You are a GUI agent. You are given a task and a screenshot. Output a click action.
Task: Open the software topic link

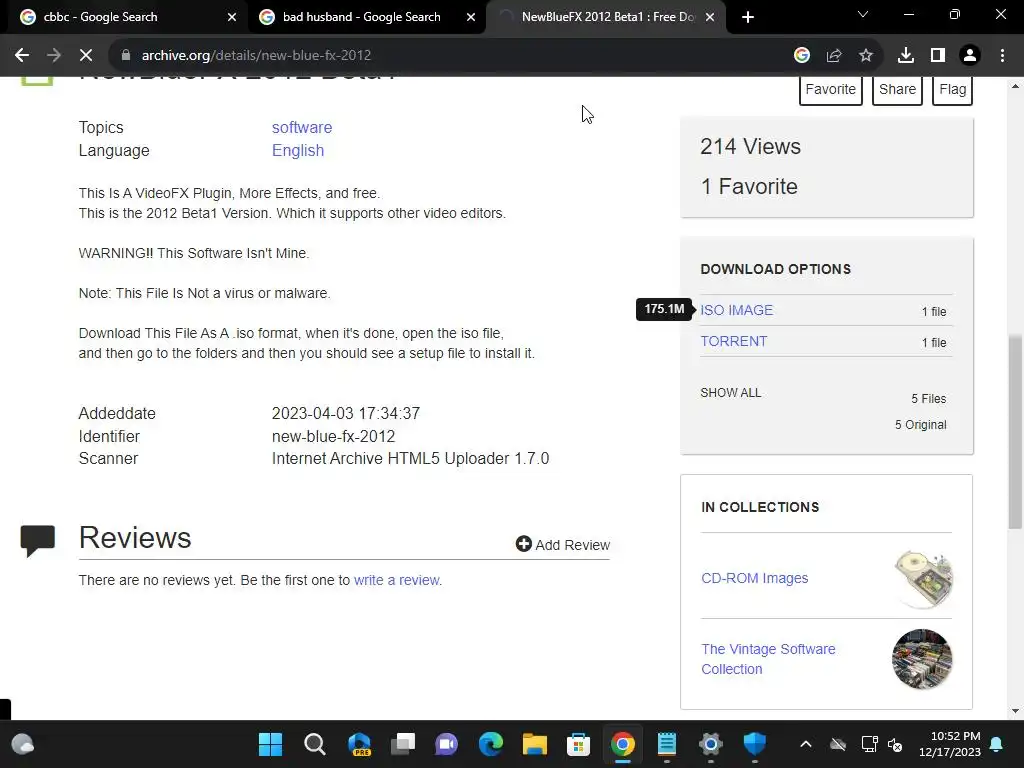tap(302, 127)
